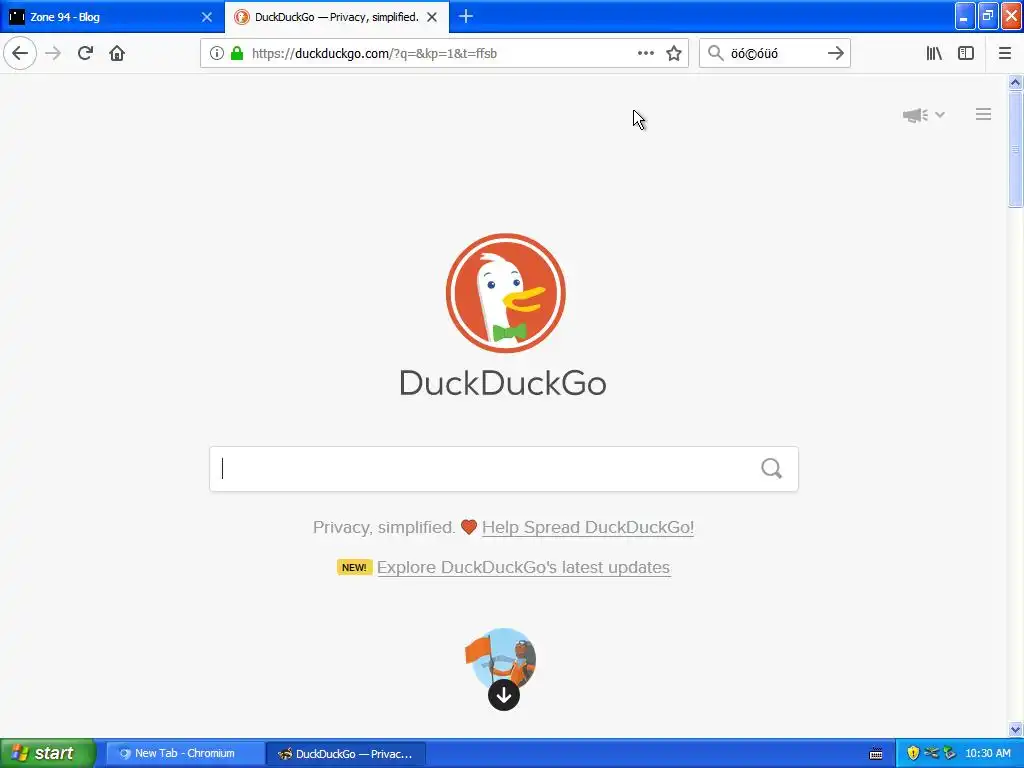Screen dimensions: 1024x768
Task: Click the magnifier in Firefox search box
Action: [x=716, y=54]
